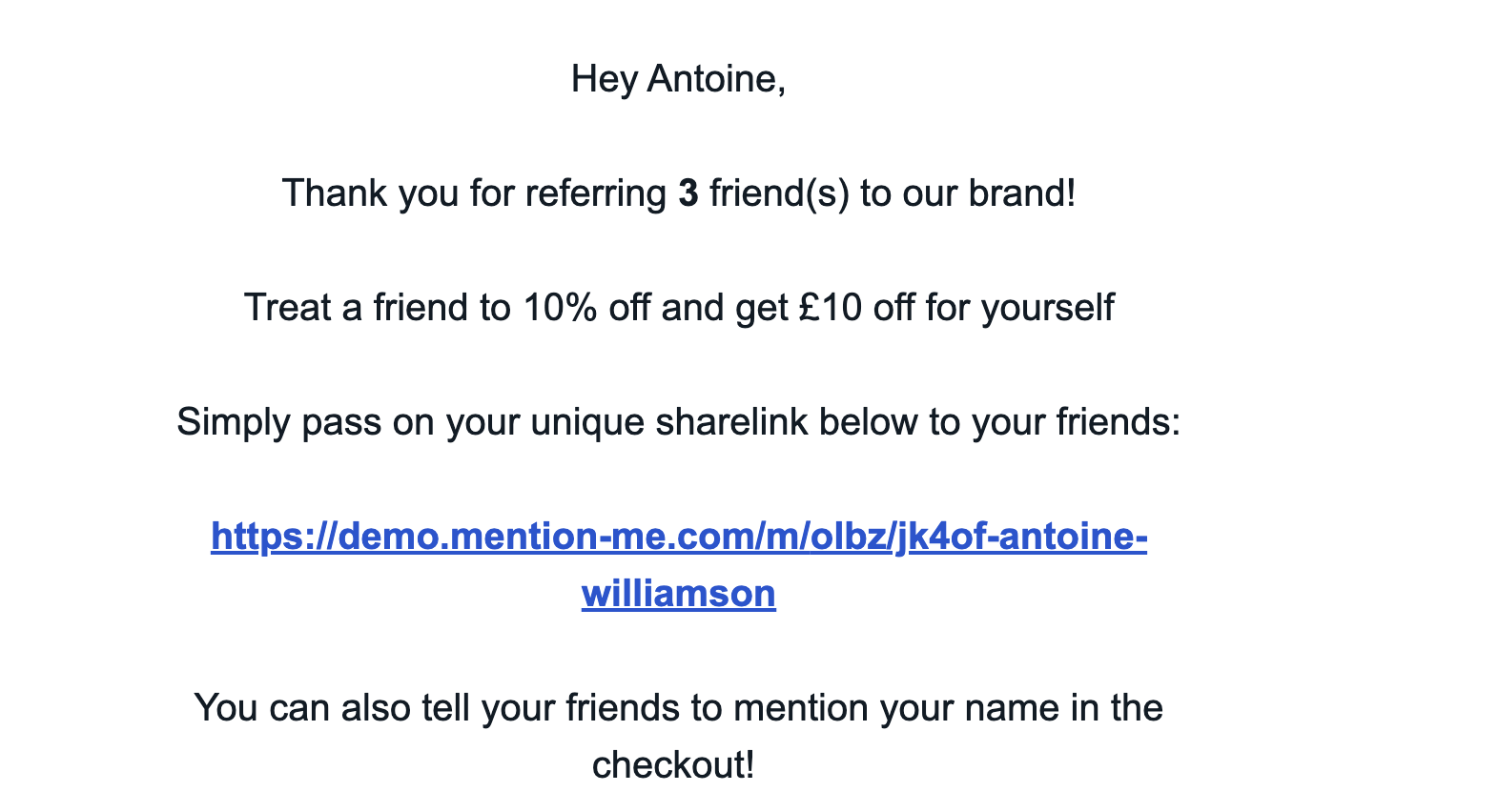
Task: Click 'off for yourself' text
Action: coord(994,308)
